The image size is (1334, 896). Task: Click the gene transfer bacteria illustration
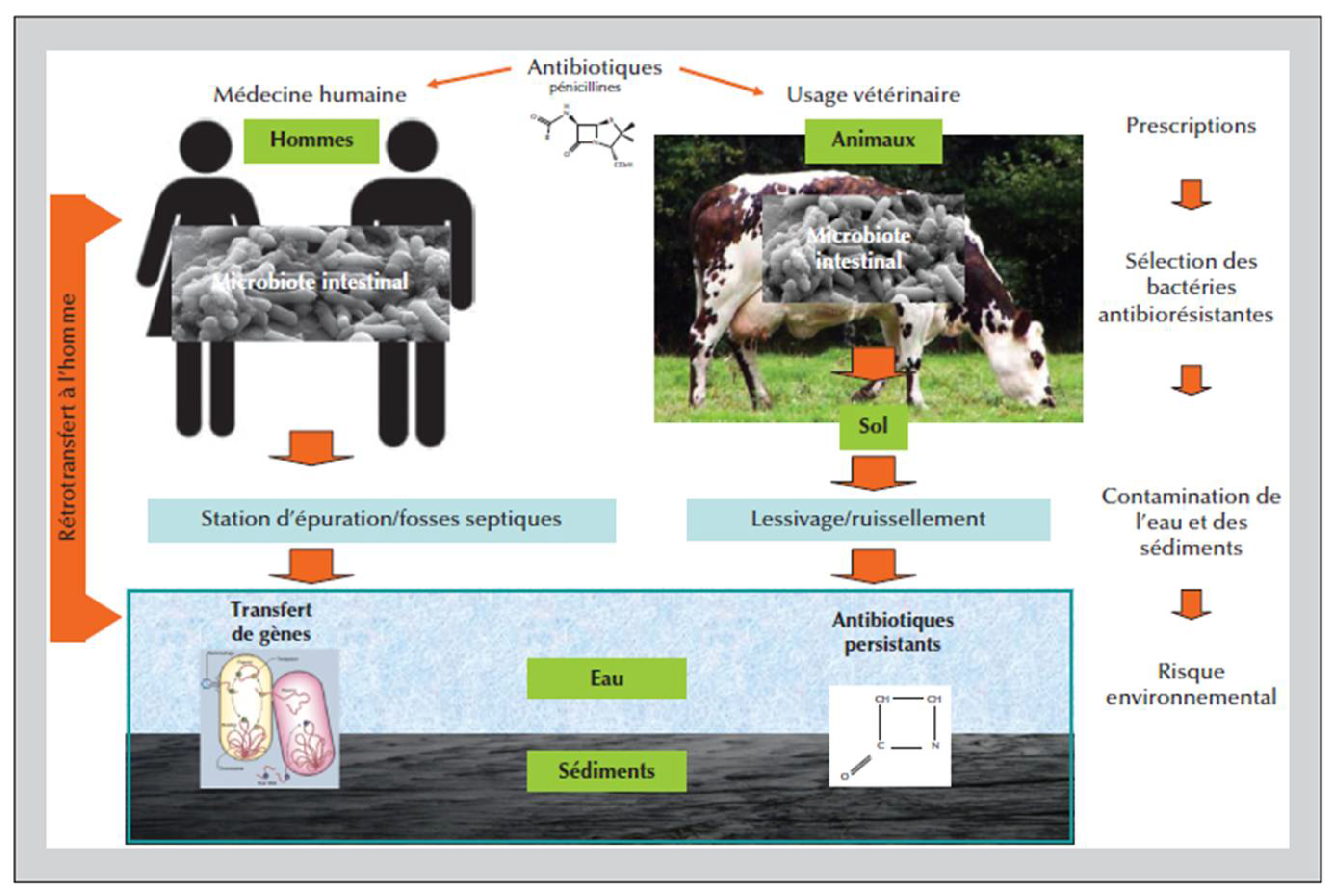pyautogui.click(x=270, y=718)
